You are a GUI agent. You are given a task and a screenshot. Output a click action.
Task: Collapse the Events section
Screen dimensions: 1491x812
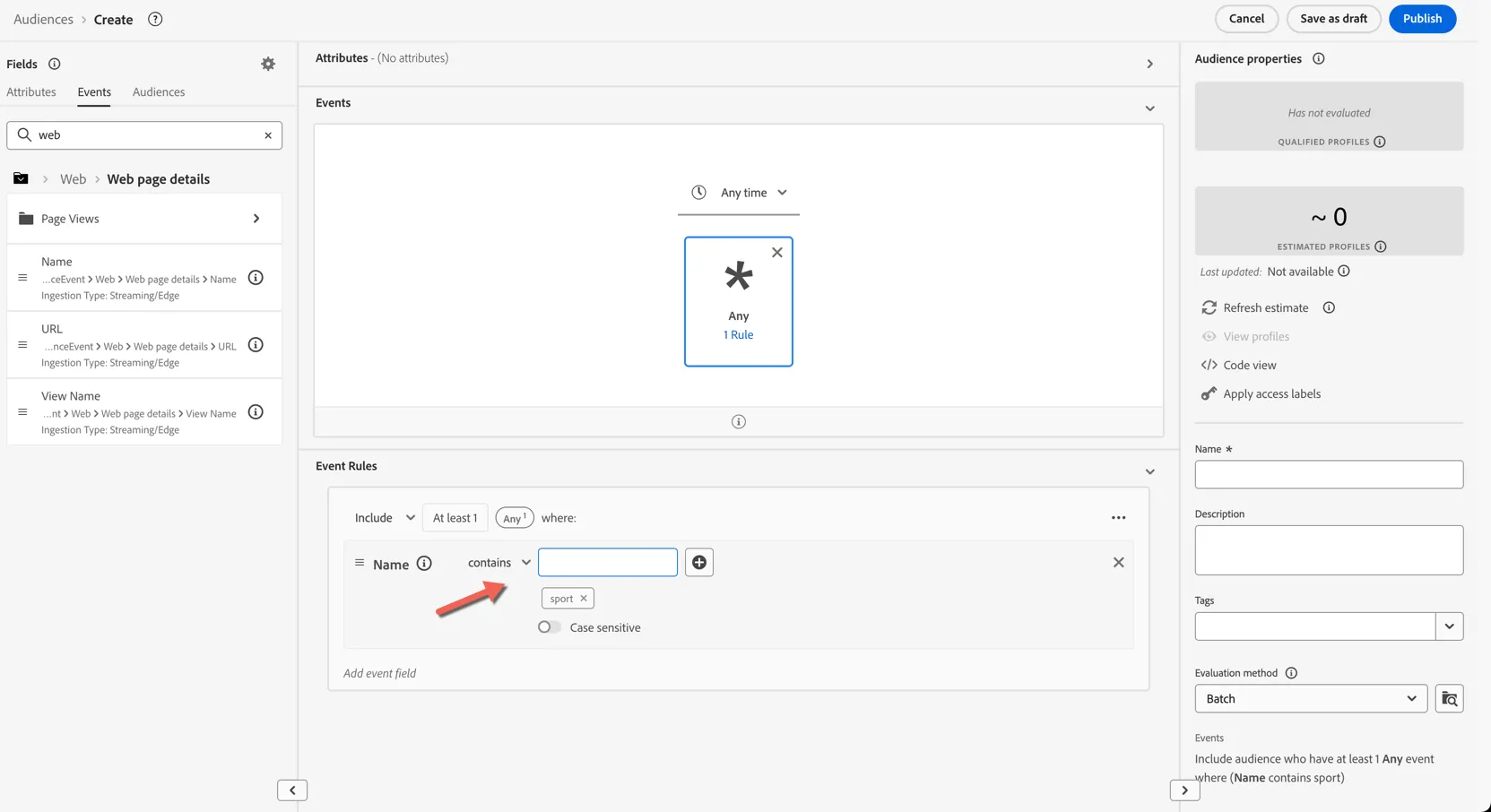pyautogui.click(x=1149, y=108)
